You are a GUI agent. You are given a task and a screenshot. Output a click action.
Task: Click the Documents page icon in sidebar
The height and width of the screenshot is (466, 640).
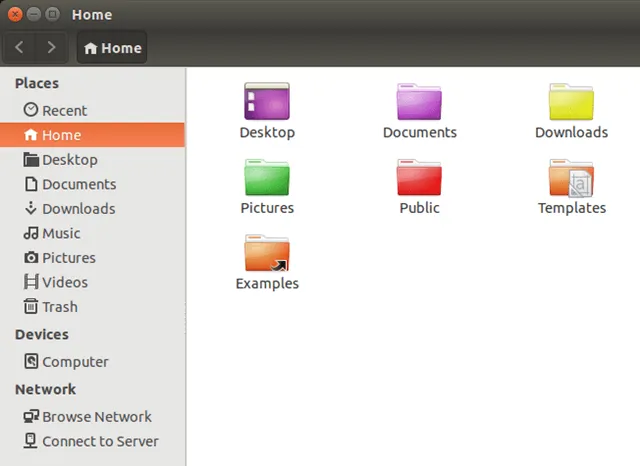tap(31, 184)
